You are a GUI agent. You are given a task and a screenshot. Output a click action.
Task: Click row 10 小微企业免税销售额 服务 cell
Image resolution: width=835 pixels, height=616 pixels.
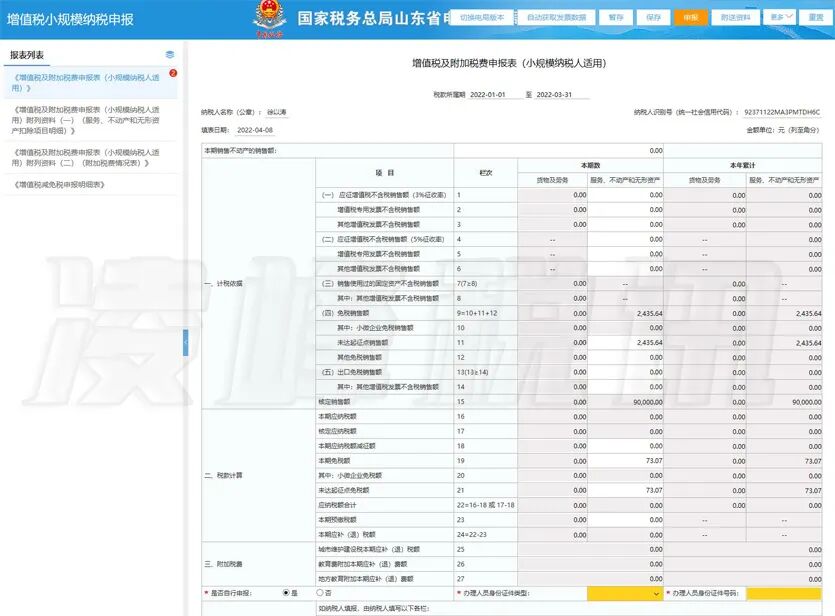pos(625,328)
